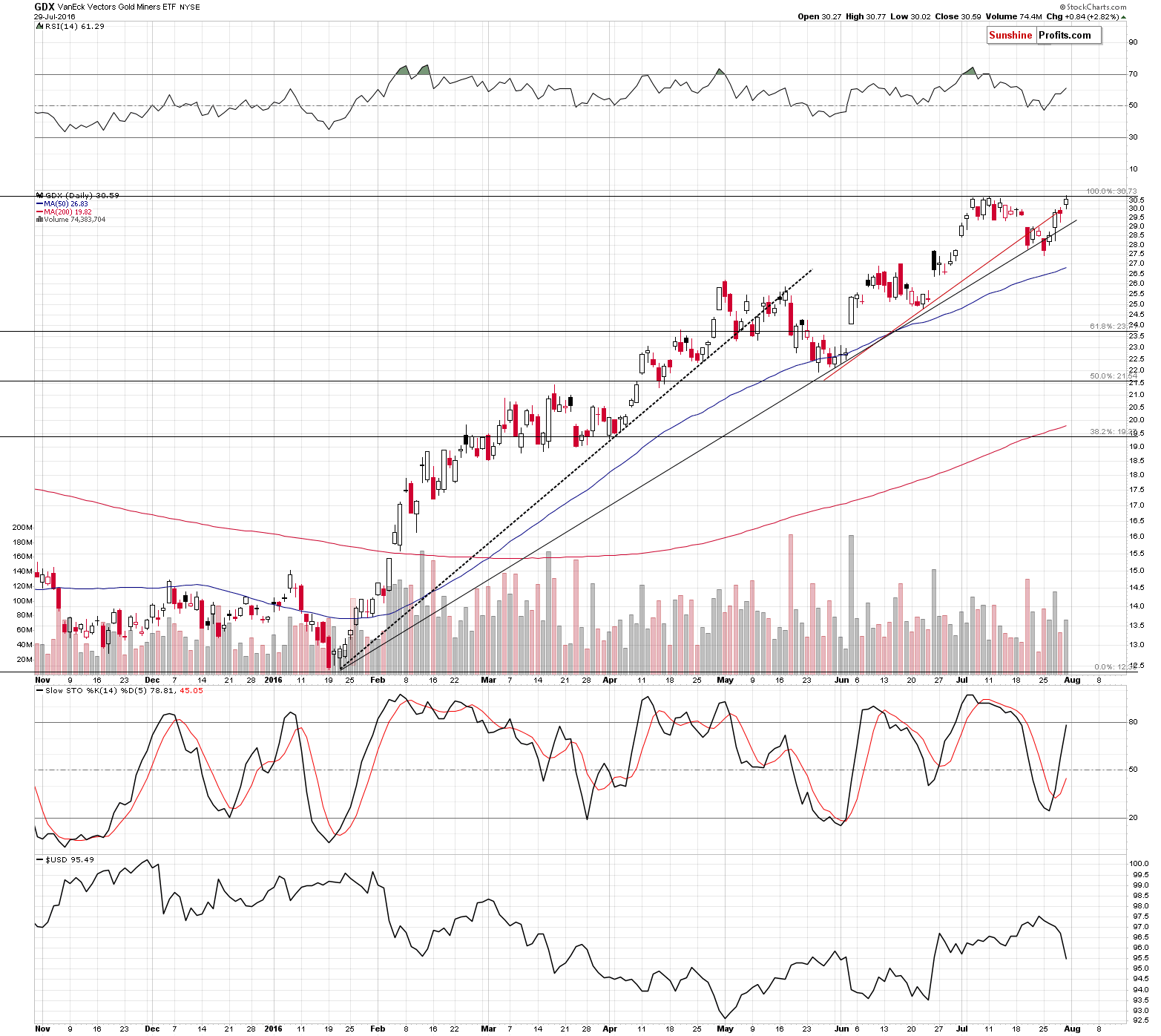The height and width of the screenshot is (1036, 1161).
Task: Click the 50.0% Fibonacci retracement label
Action: (1113, 376)
